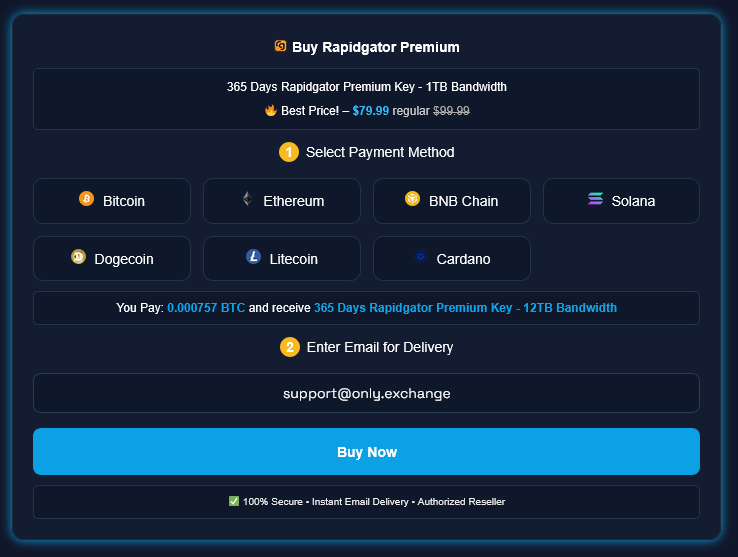738x557 pixels.
Task: Select Litecoin payment option
Action: [282, 258]
